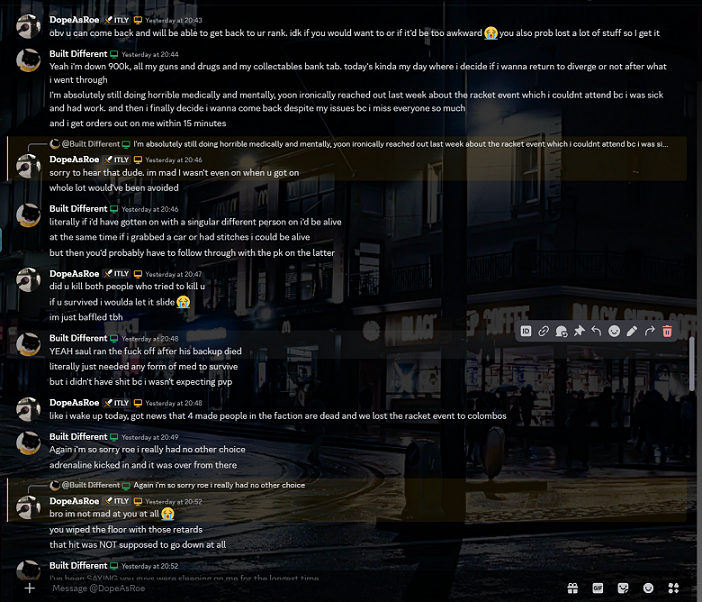Pin the message with the pin icon
Viewport: 702px width, 602px height.
pyautogui.click(x=578, y=331)
